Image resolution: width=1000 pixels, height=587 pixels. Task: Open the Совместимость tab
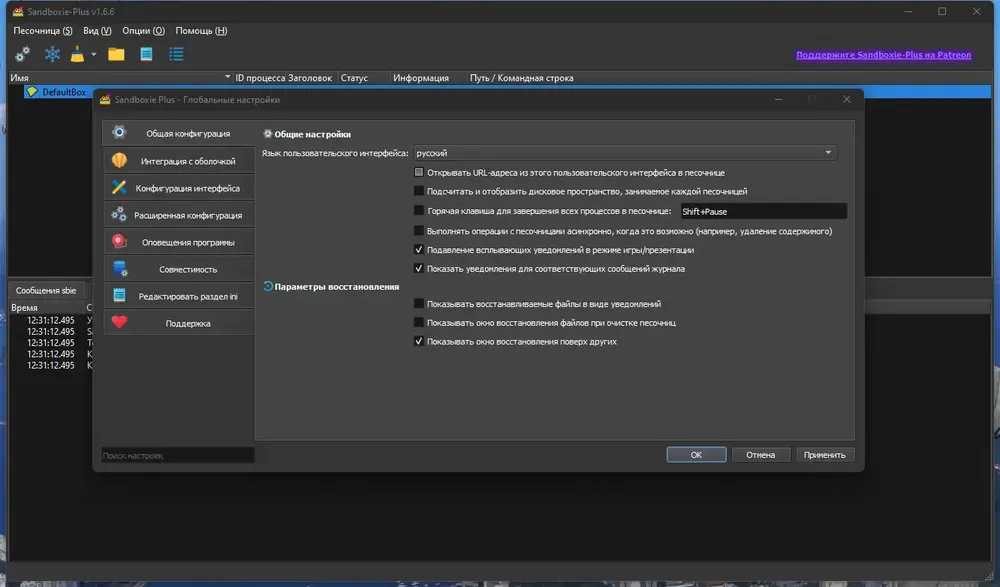coord(179,269)
